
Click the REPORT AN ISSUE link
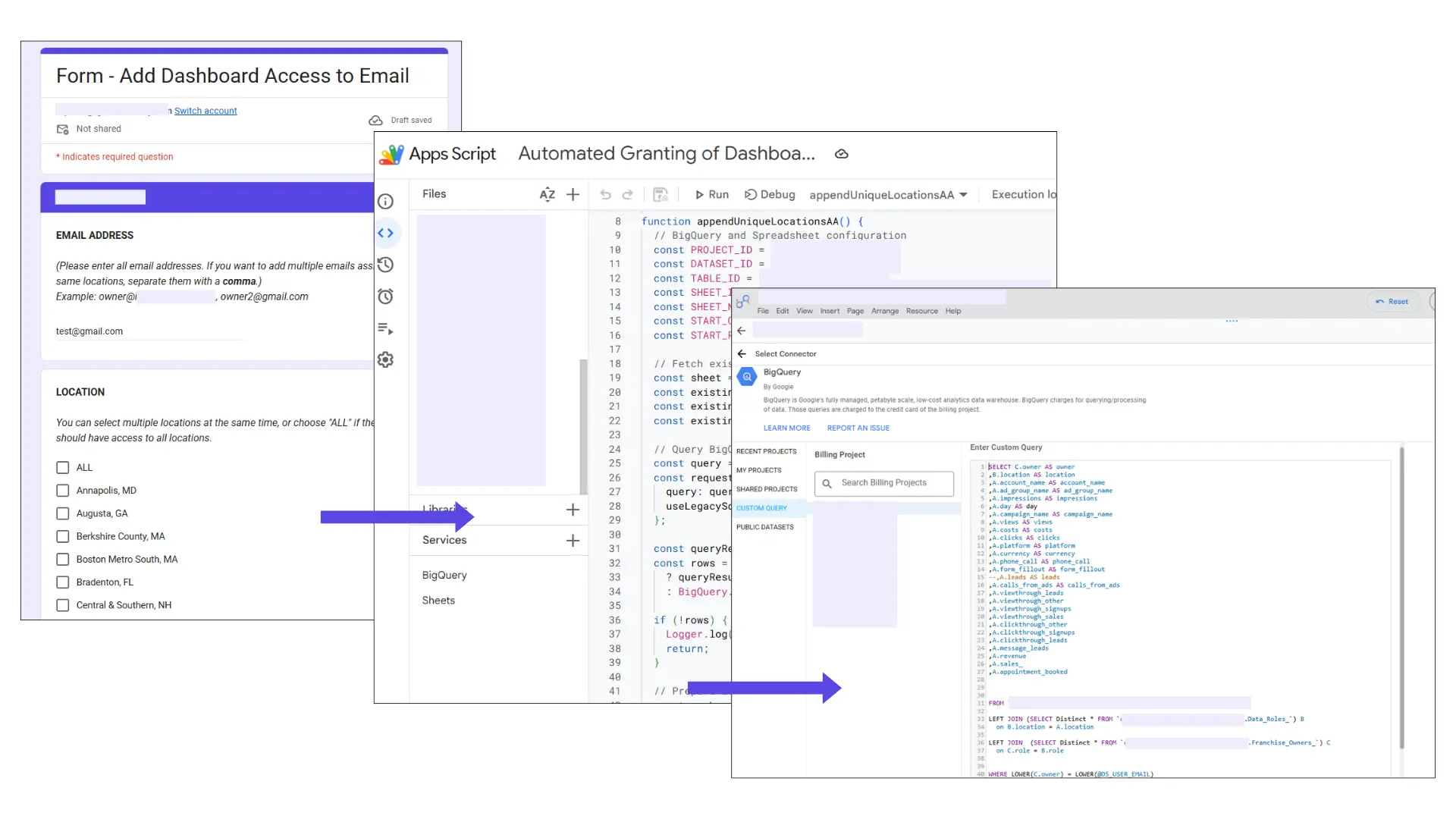pyautogui.click(x=858, y=428)
